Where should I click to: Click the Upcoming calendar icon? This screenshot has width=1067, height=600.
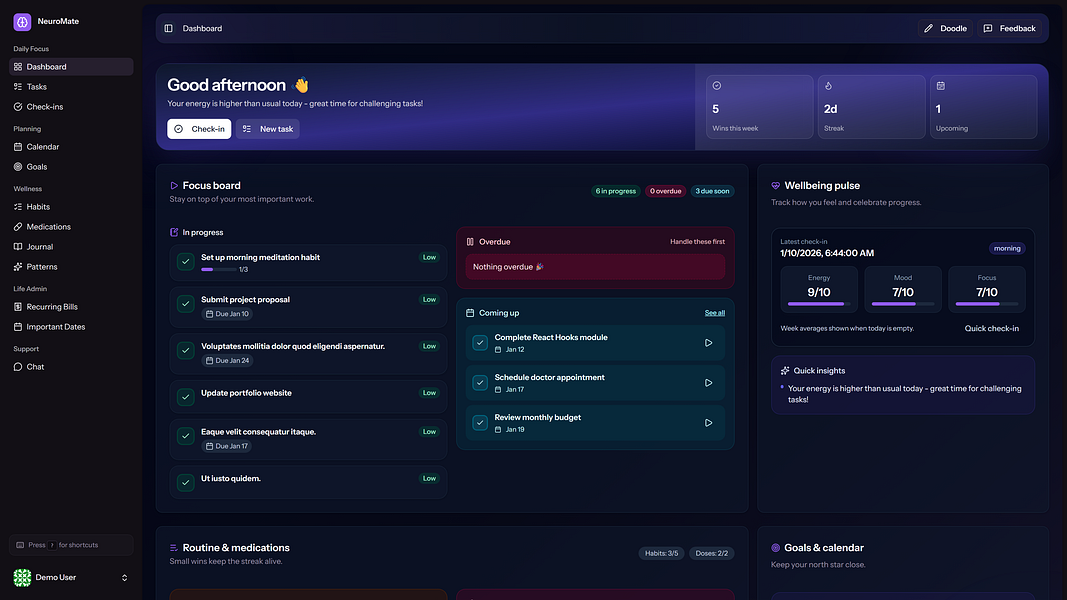point(940,86)
